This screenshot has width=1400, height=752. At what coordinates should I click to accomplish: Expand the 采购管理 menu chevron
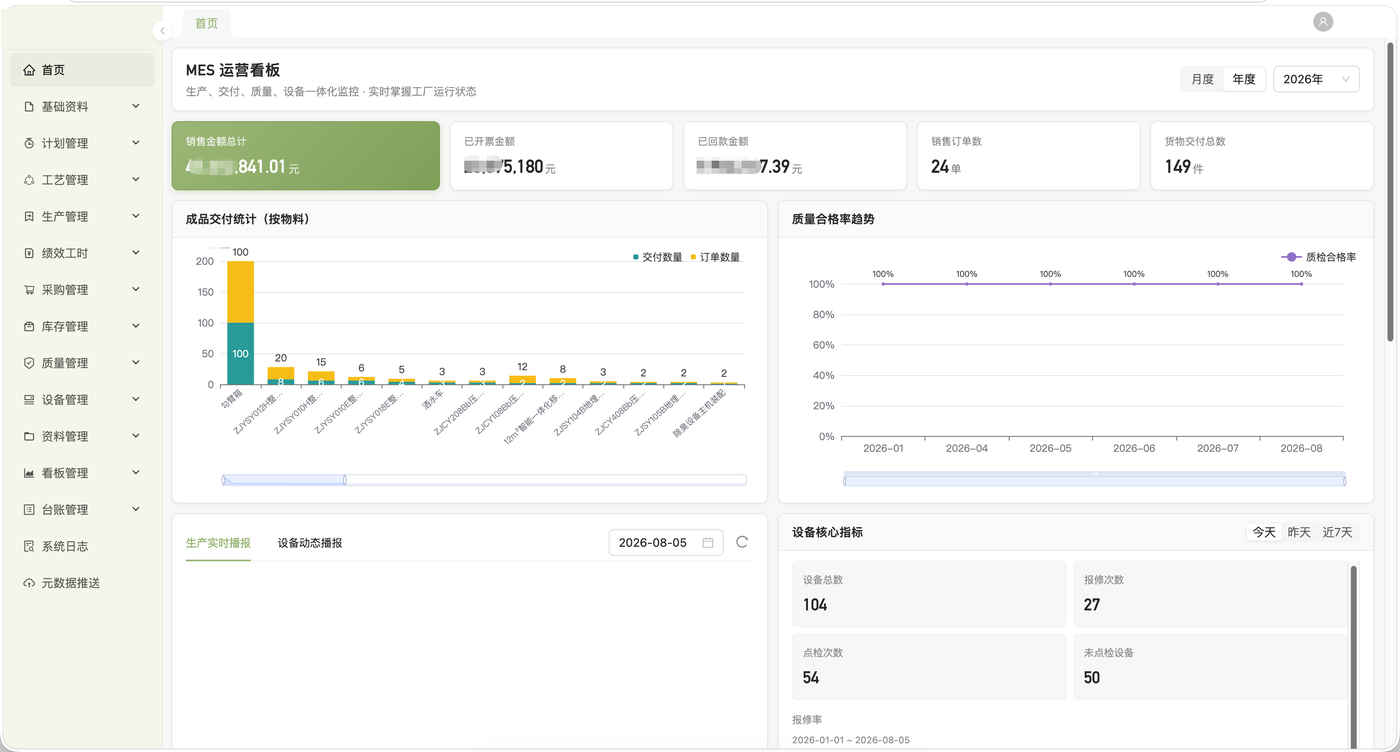pos(136,289)
